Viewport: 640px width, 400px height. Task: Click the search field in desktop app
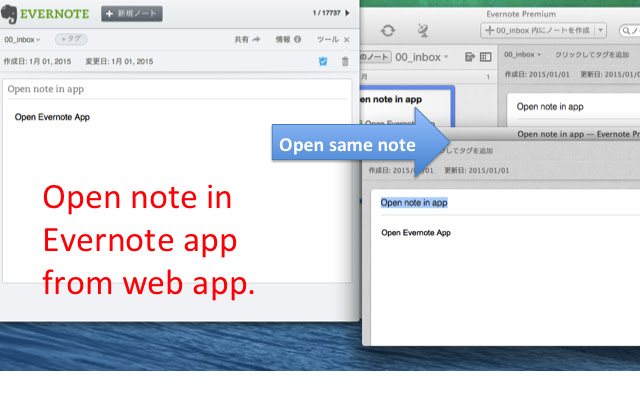click(x=629, y=31)
